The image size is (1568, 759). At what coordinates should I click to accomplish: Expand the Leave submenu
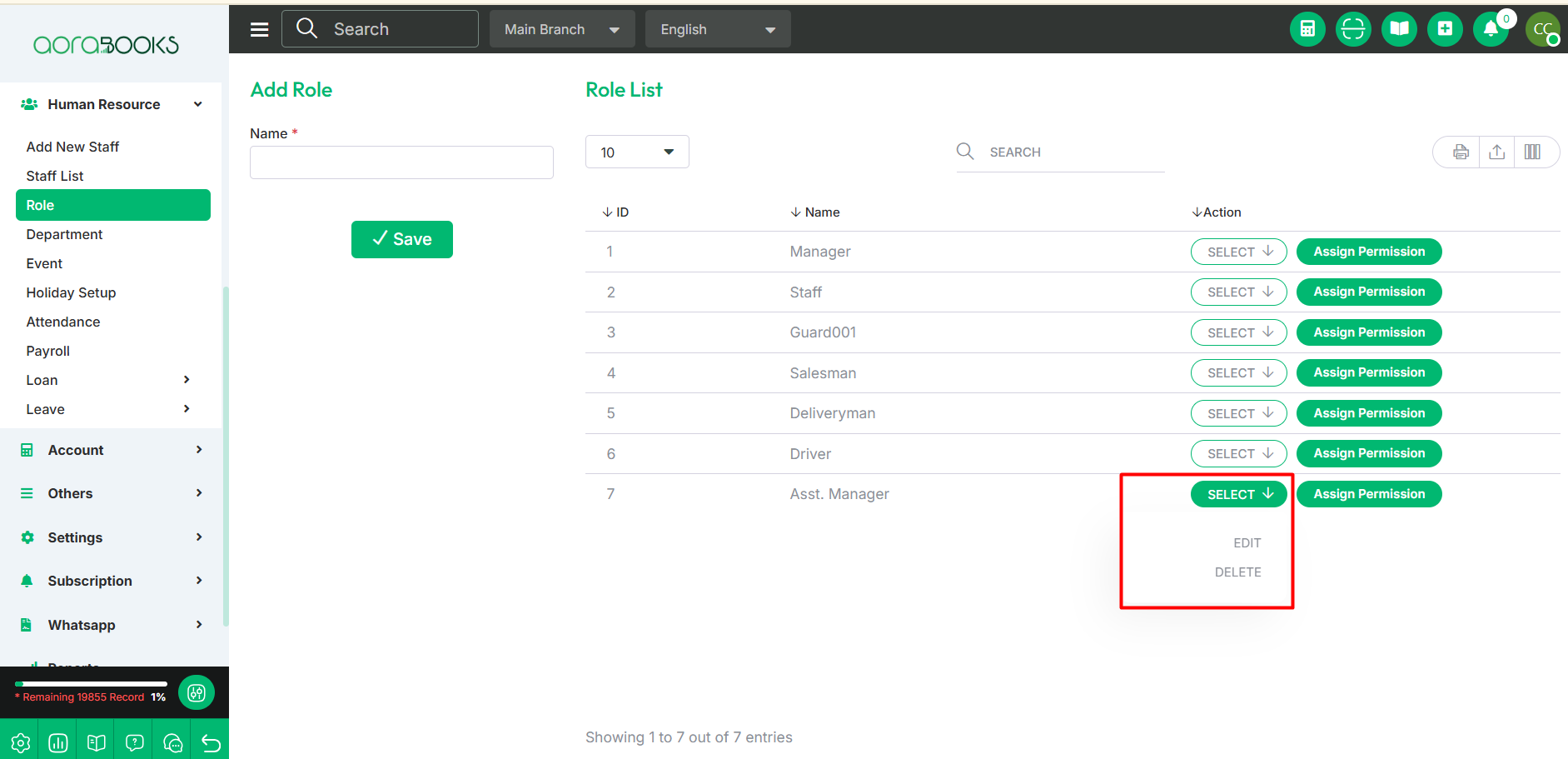click(x=108, y=409)
